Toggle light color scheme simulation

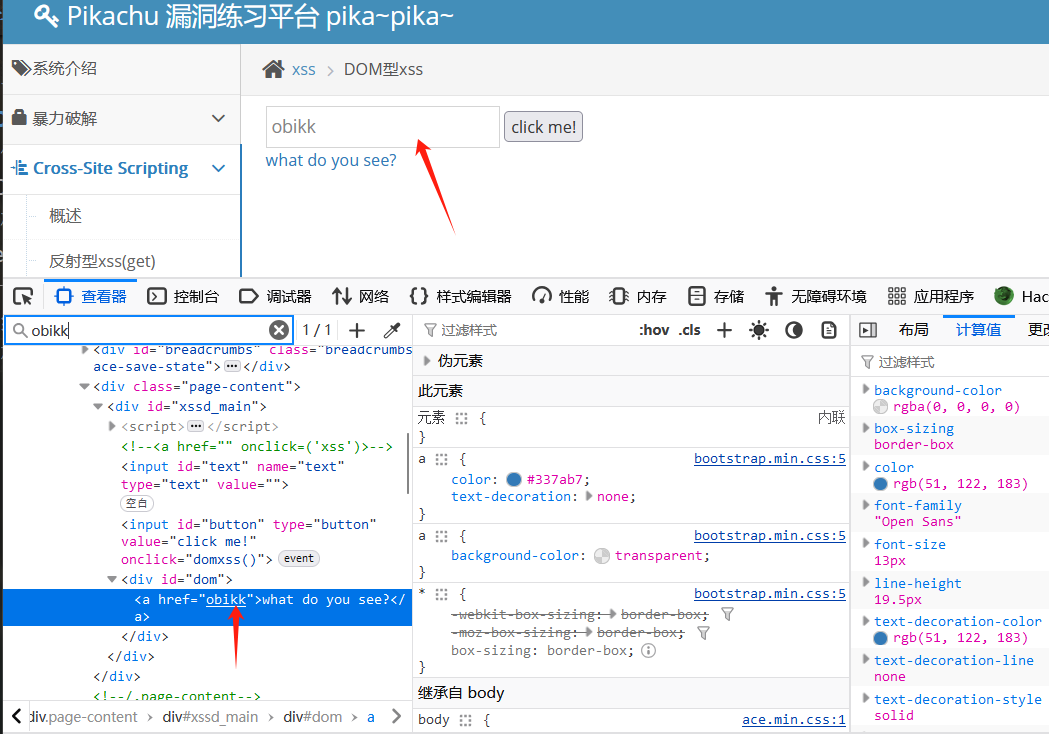[759, 330]
